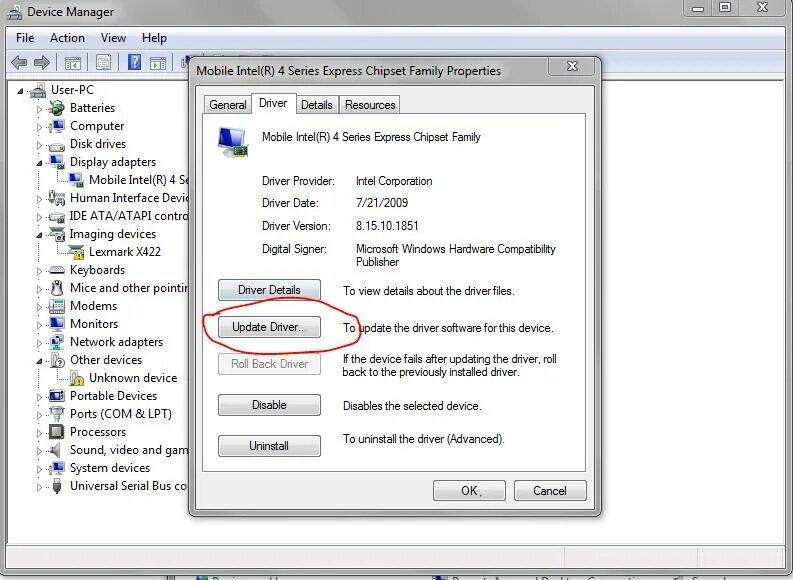Click the Uninstall button
Screen dimensions: 793x580
point(269,445)
